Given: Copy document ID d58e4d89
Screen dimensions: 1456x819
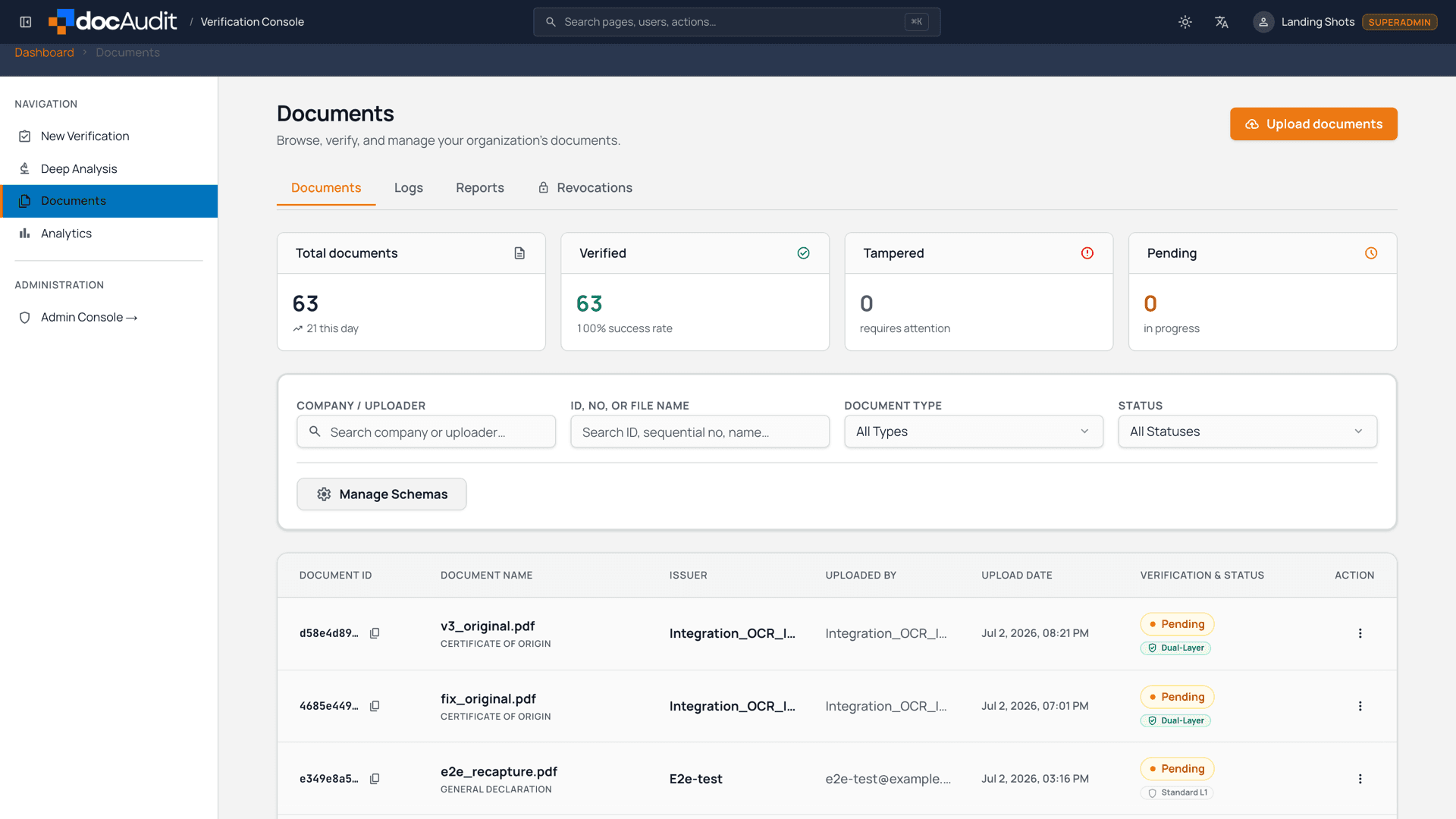Looking at the screenshot, I should coord(375,633).
